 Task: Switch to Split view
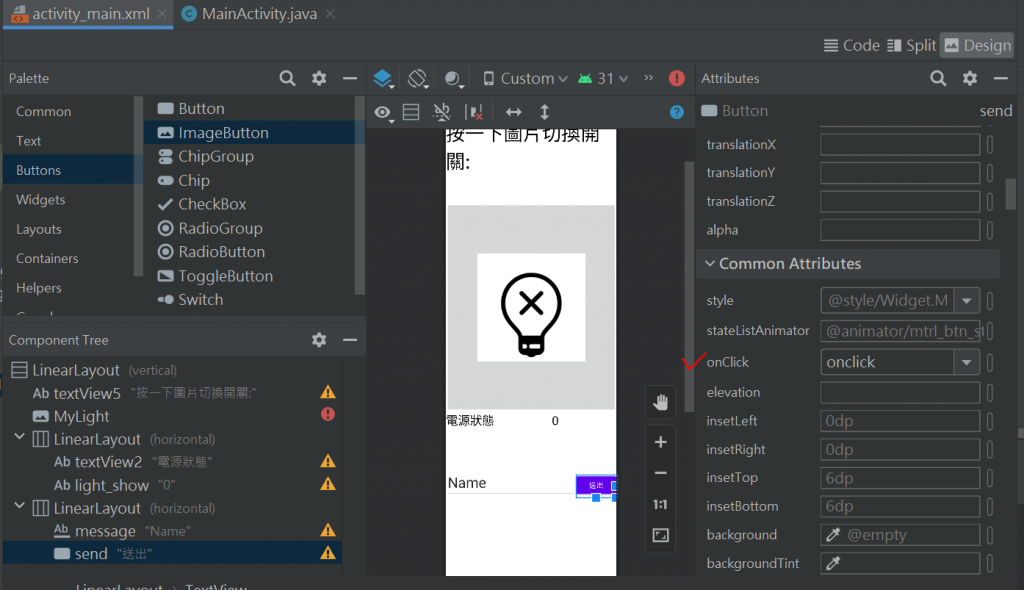click(912, 45)
